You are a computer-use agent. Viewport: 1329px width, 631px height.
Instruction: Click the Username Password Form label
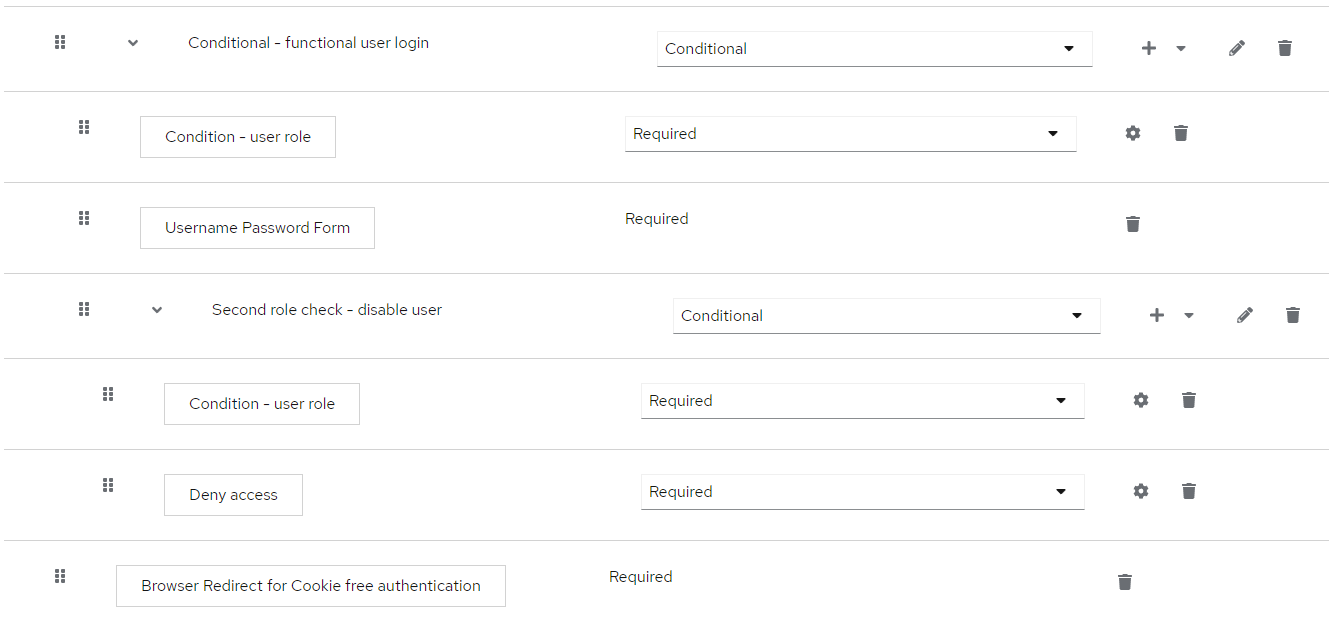point(257,227)
